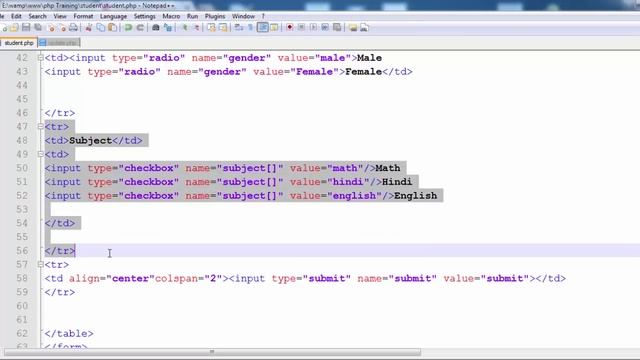
Task: Copy selection using toolbar icon
Action: (x=100, y=27)
